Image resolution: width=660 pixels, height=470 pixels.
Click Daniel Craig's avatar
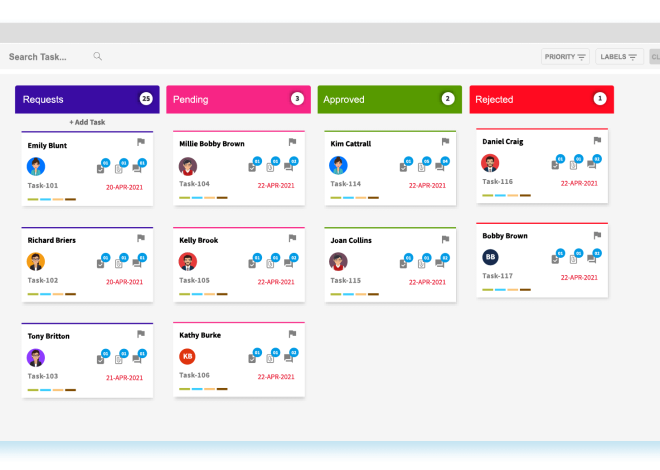coord(490,163)
